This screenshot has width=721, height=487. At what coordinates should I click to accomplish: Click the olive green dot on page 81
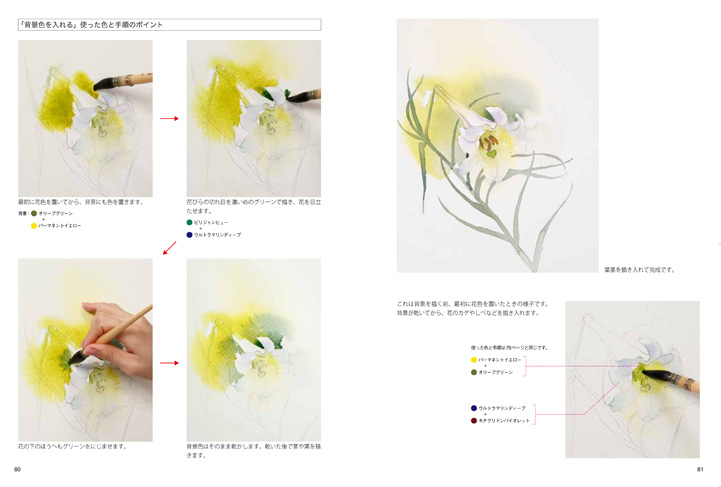tap(474, 372)
